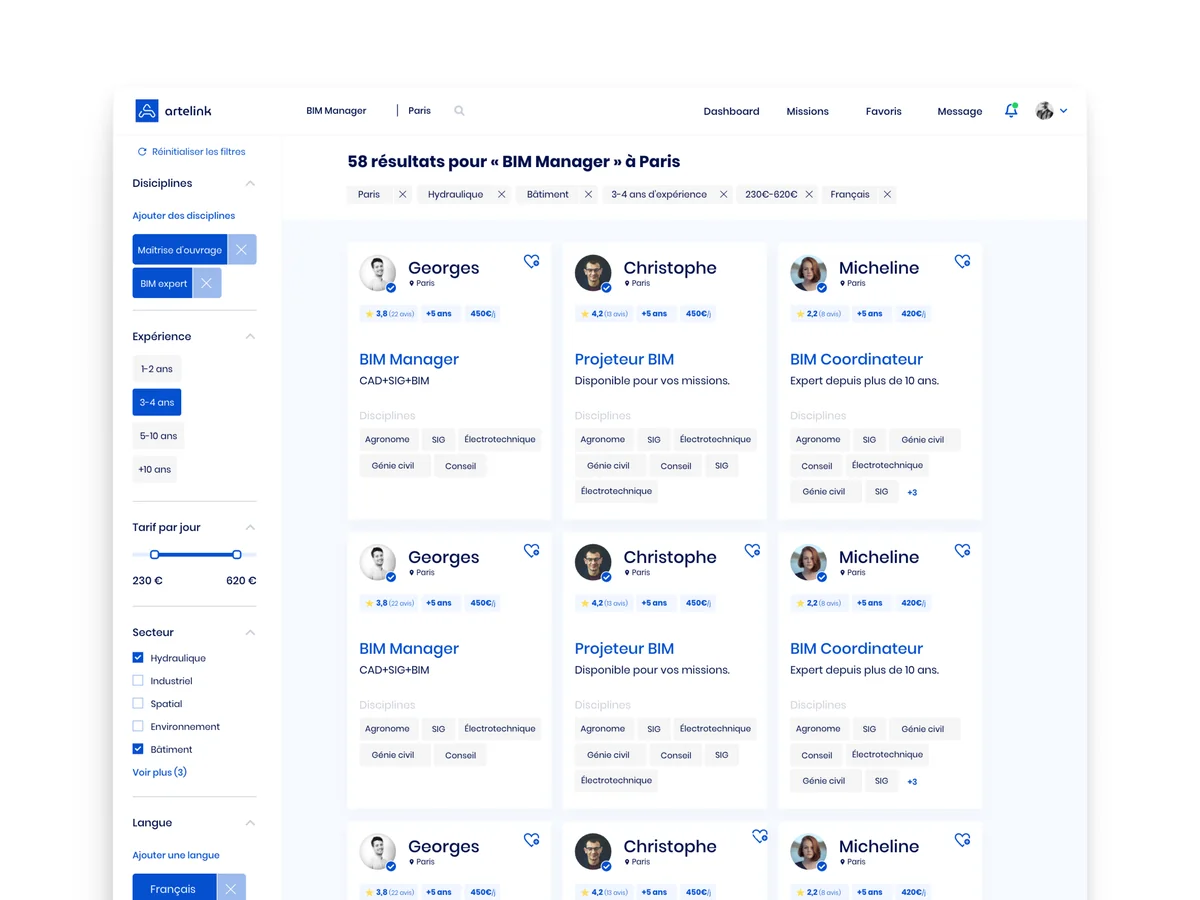
Task: Click first Georges's Génie civil tag
Action: 393,465
